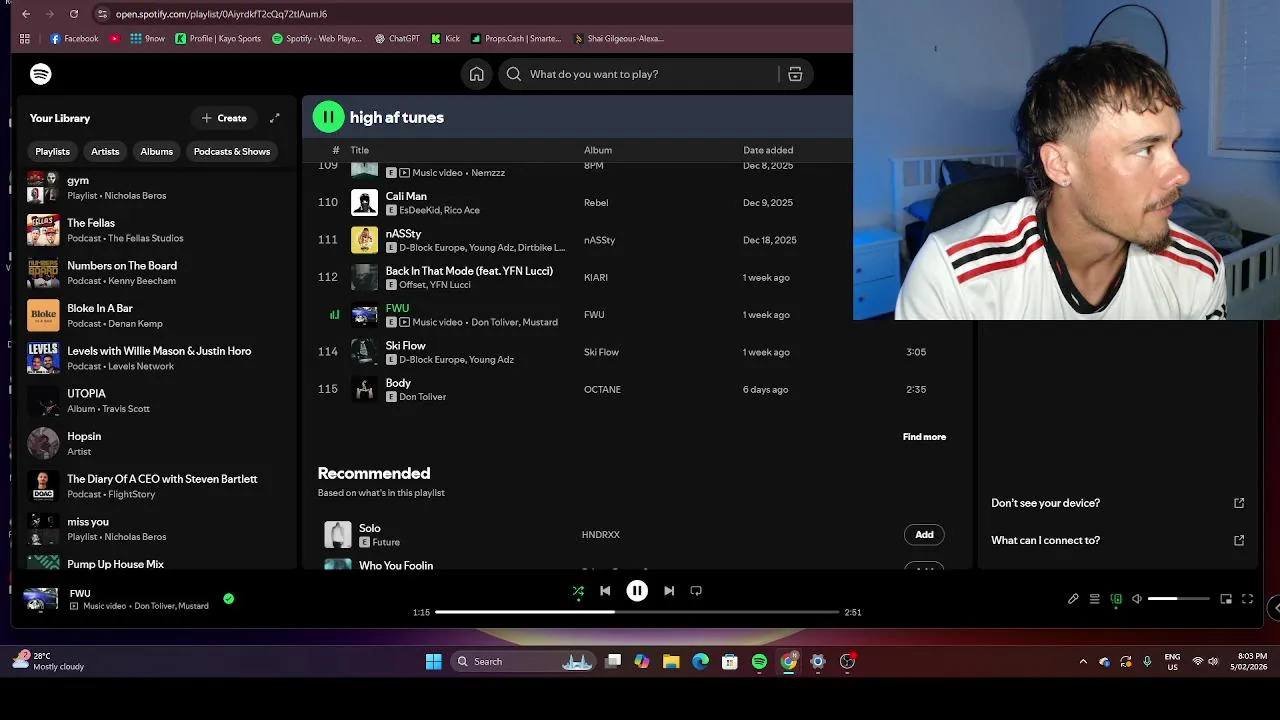Open the ChatGPT bookmark
Screen dimensions: 1280x720
397,39
